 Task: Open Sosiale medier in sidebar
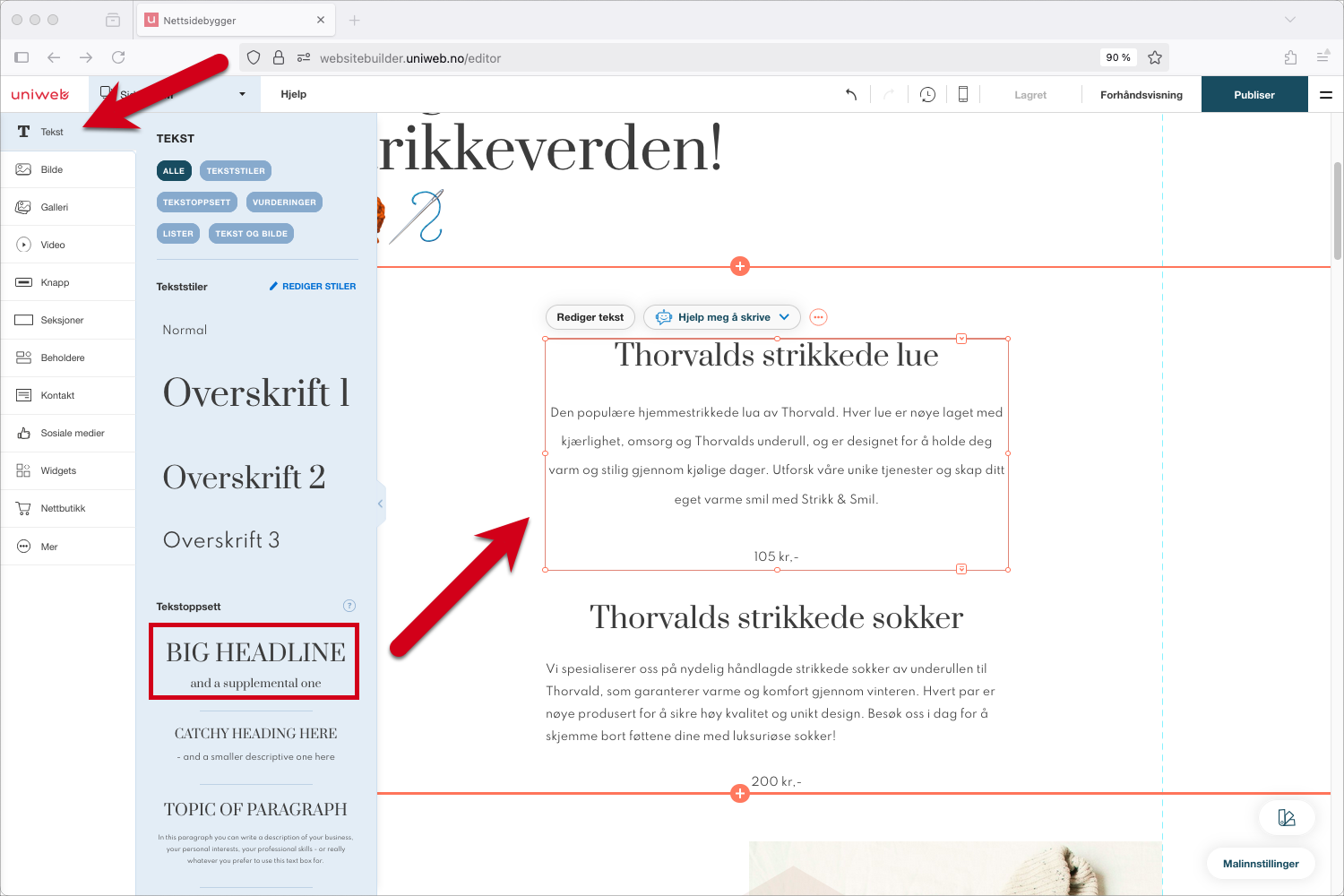pyautogui.click(x=67, y=433)
